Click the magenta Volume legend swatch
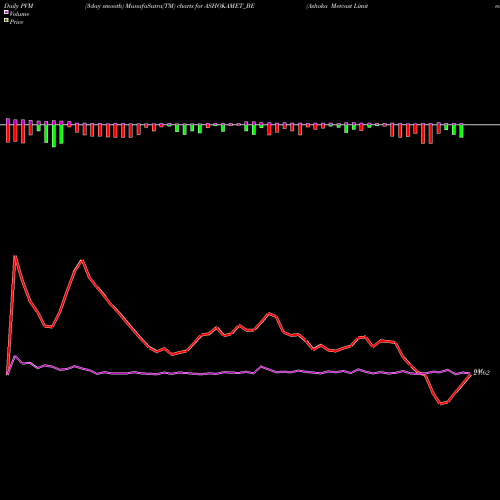 coord(6,12)
